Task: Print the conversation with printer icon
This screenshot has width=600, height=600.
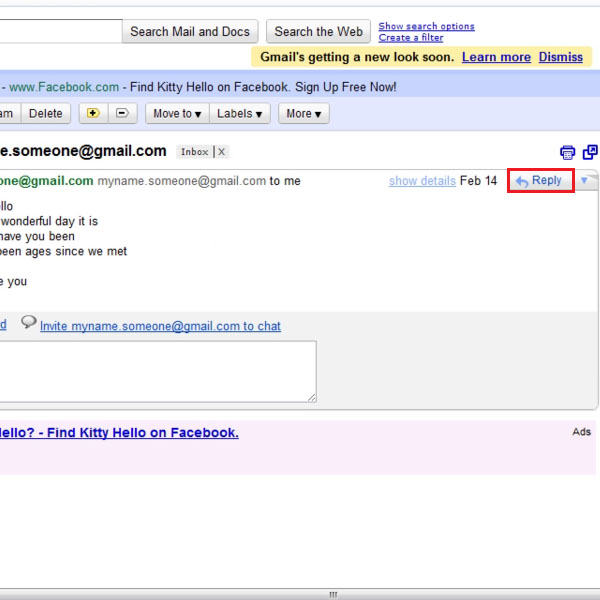Action: 567,152
